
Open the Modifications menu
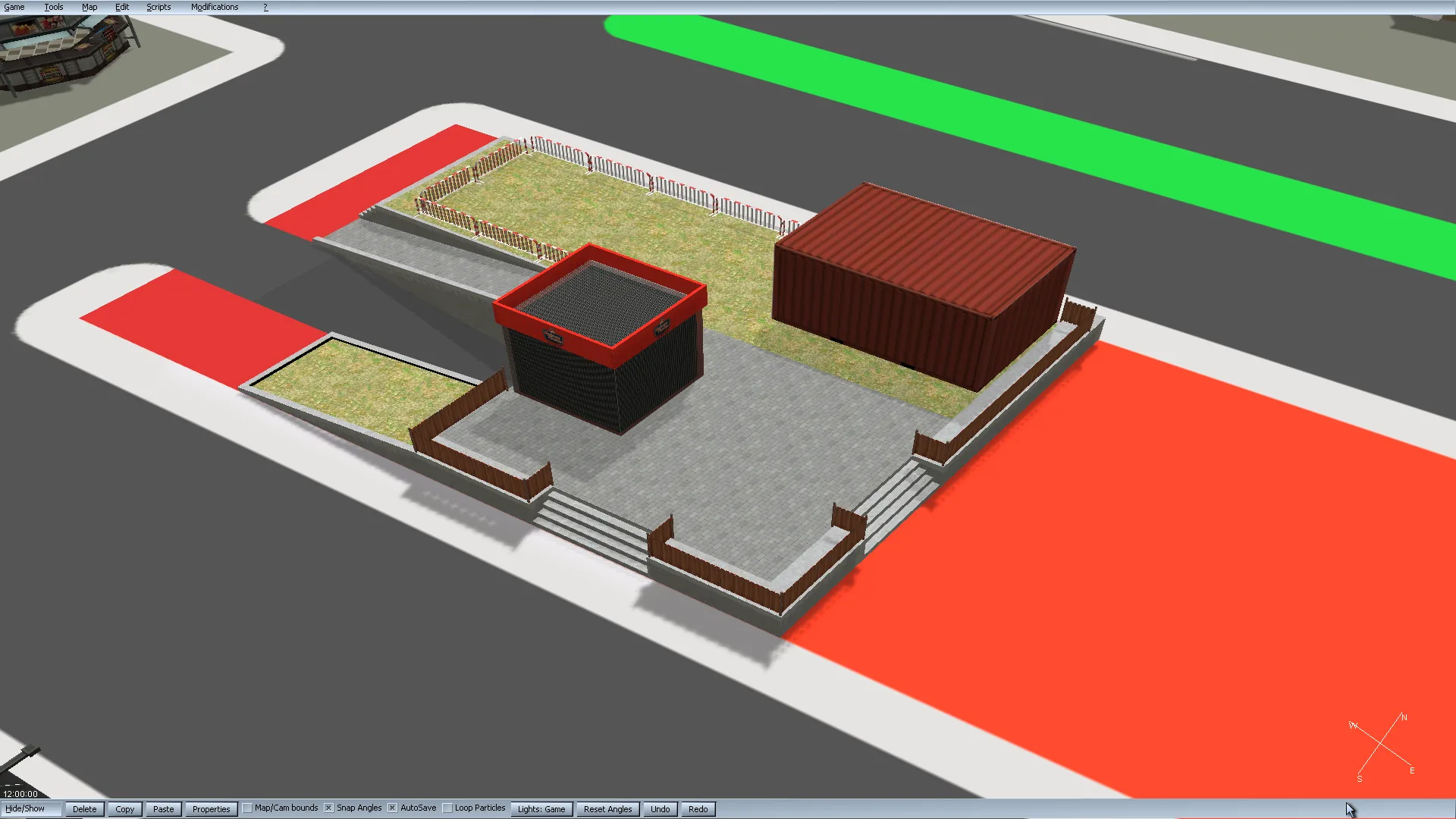(x=215, y=7)
